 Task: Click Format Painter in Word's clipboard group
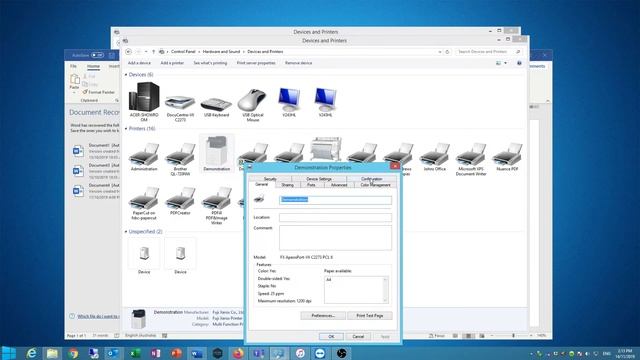99,92
